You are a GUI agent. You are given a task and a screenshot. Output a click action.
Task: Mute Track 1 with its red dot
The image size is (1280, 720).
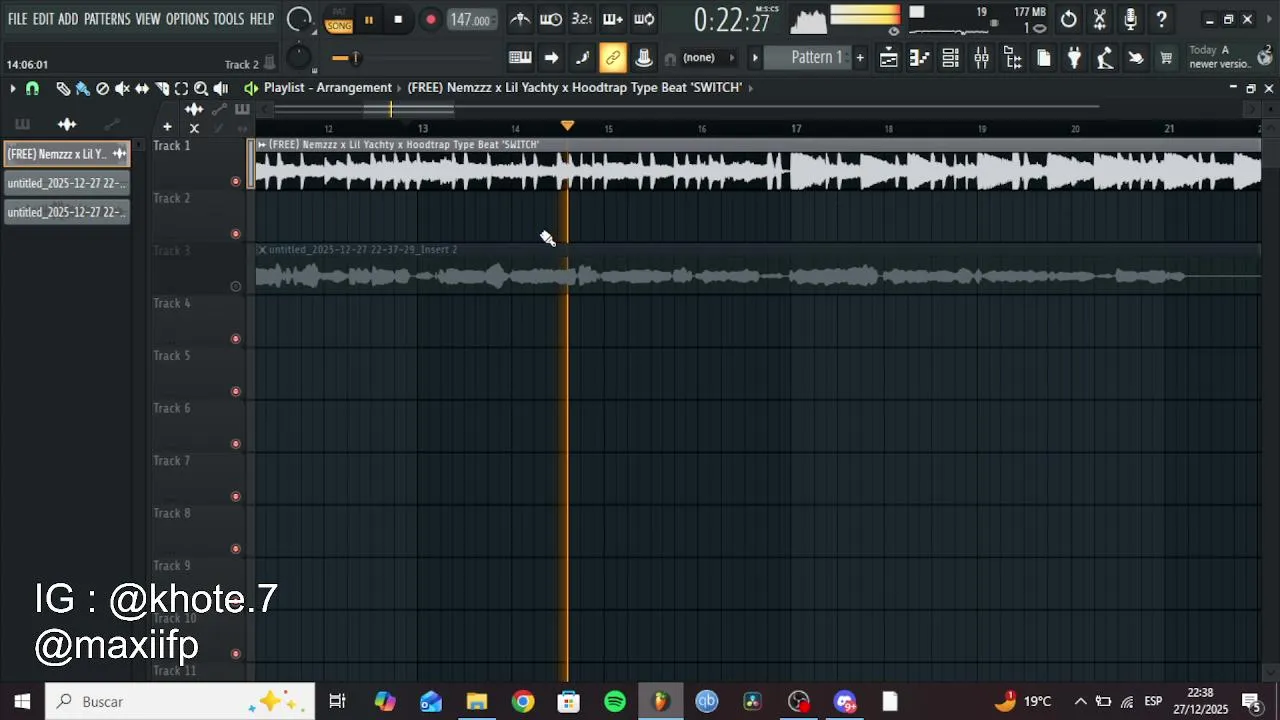[x=236, y=181]
